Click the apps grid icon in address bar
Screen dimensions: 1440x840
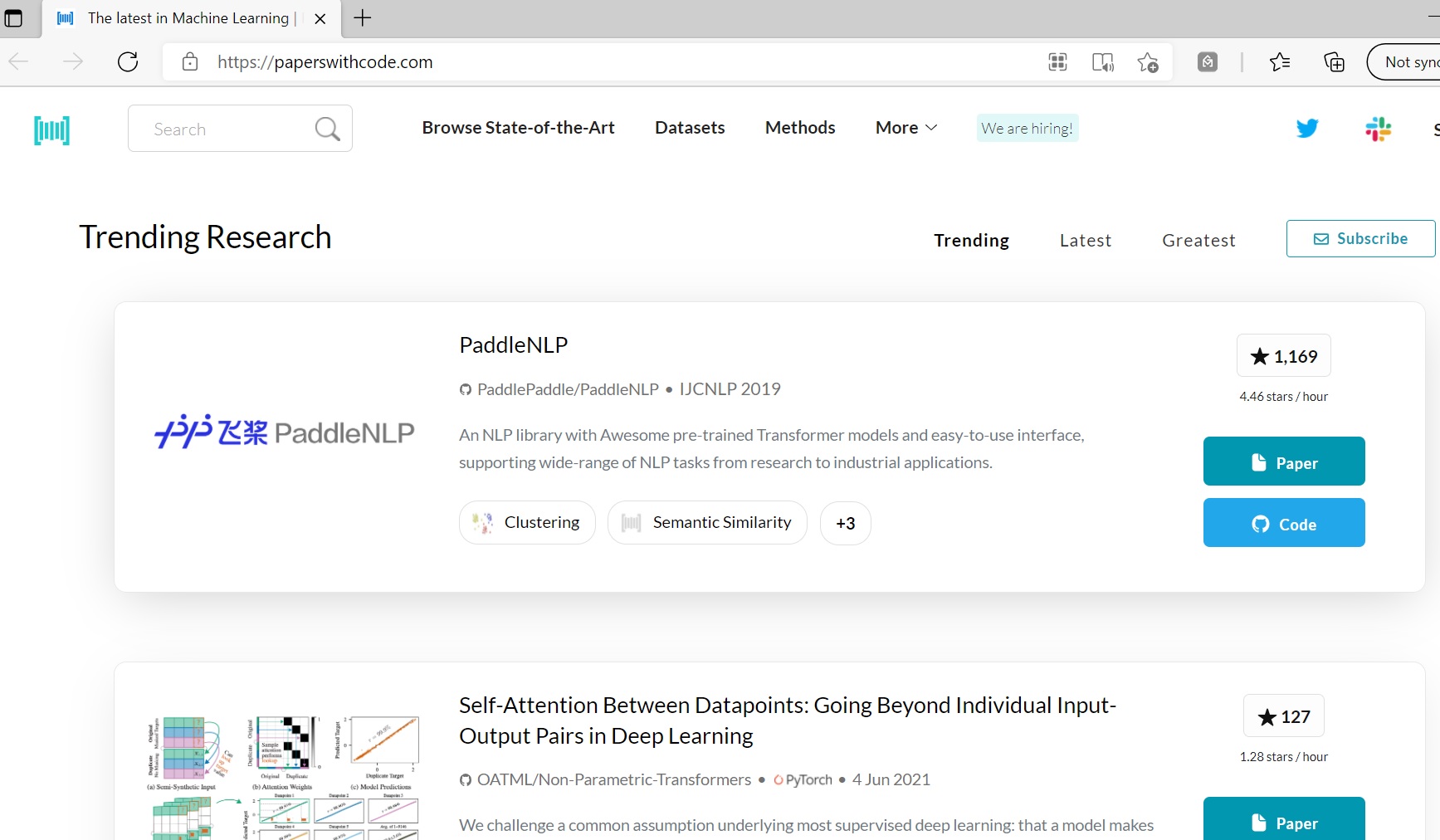[x=1057, y=61]
